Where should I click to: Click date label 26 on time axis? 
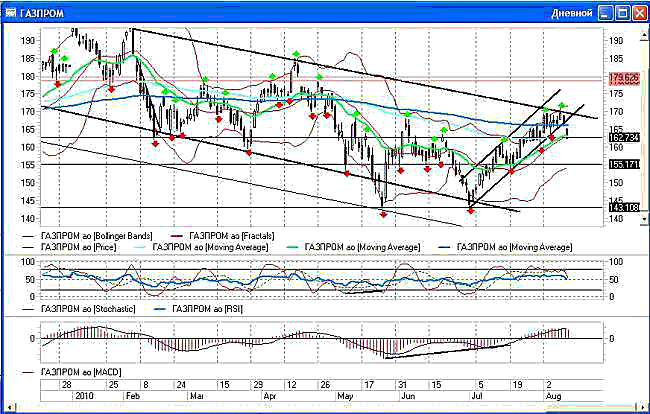[x=325, y=385]
